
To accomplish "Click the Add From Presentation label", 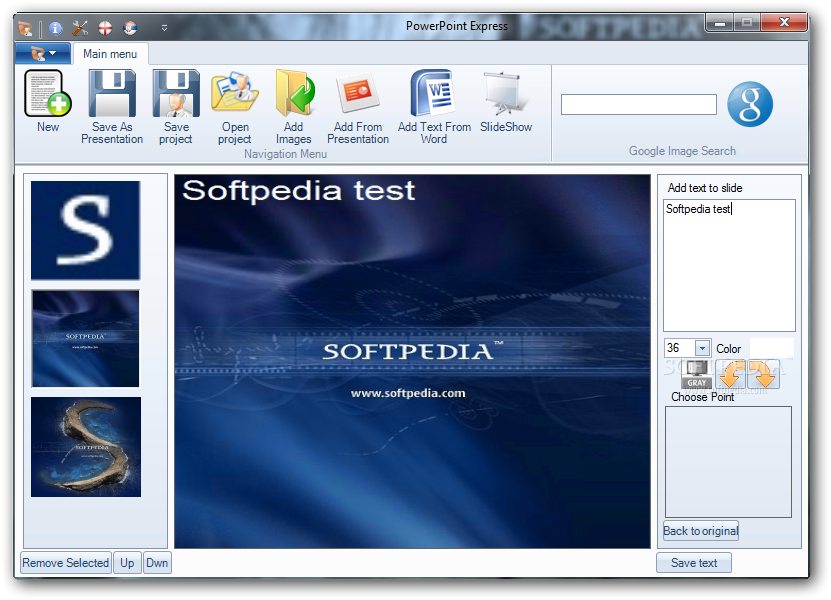I will pos(358,133).
